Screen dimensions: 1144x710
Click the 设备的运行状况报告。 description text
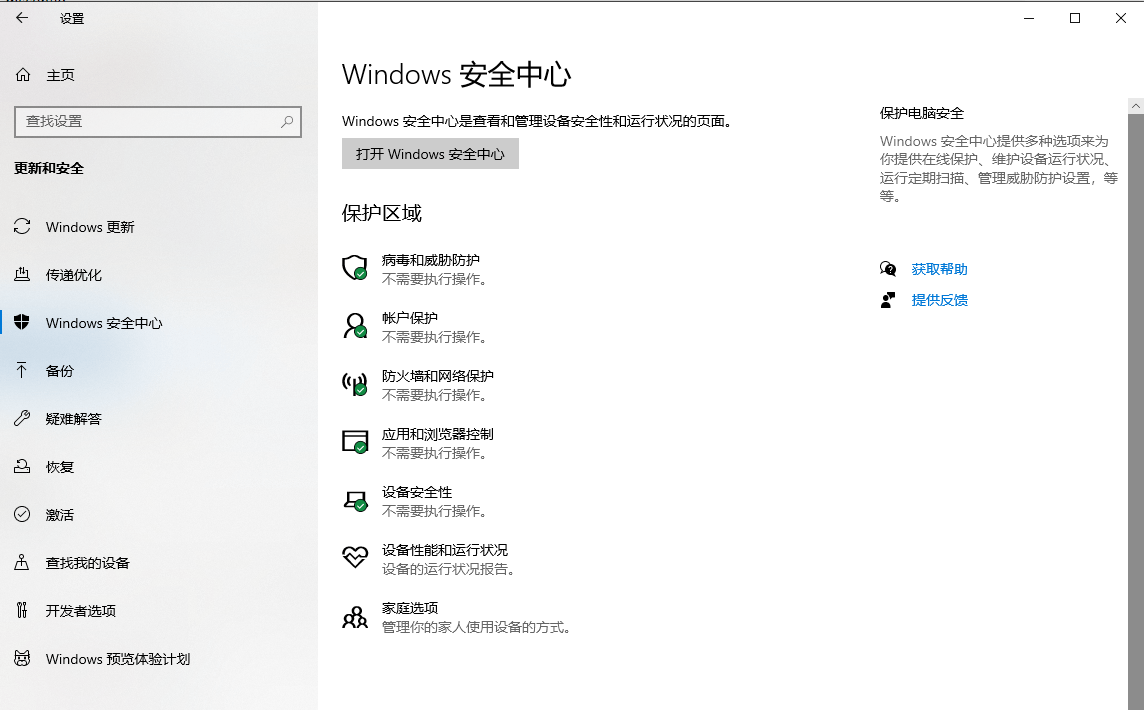coord(449,569)
